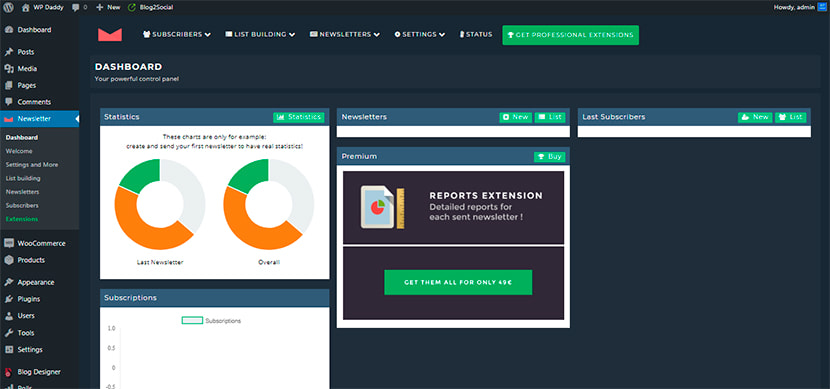Click the Settings icon in WordPress sidebar
Screen dimensions: 830x389
8,349
